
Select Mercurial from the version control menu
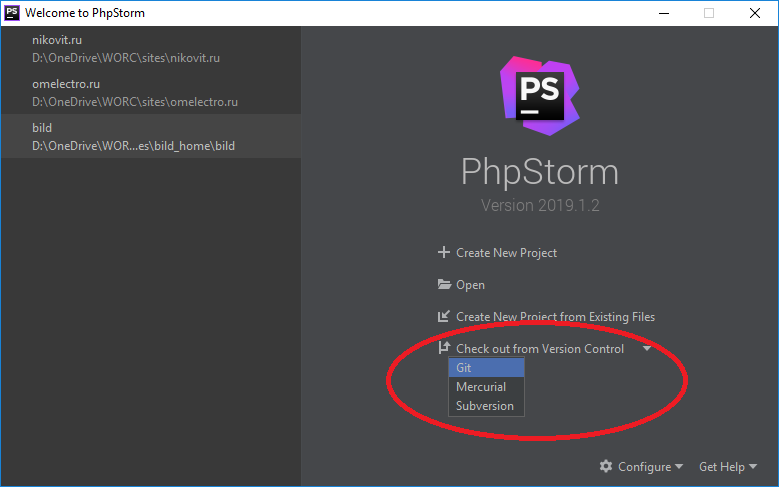(x=486, y=387)
